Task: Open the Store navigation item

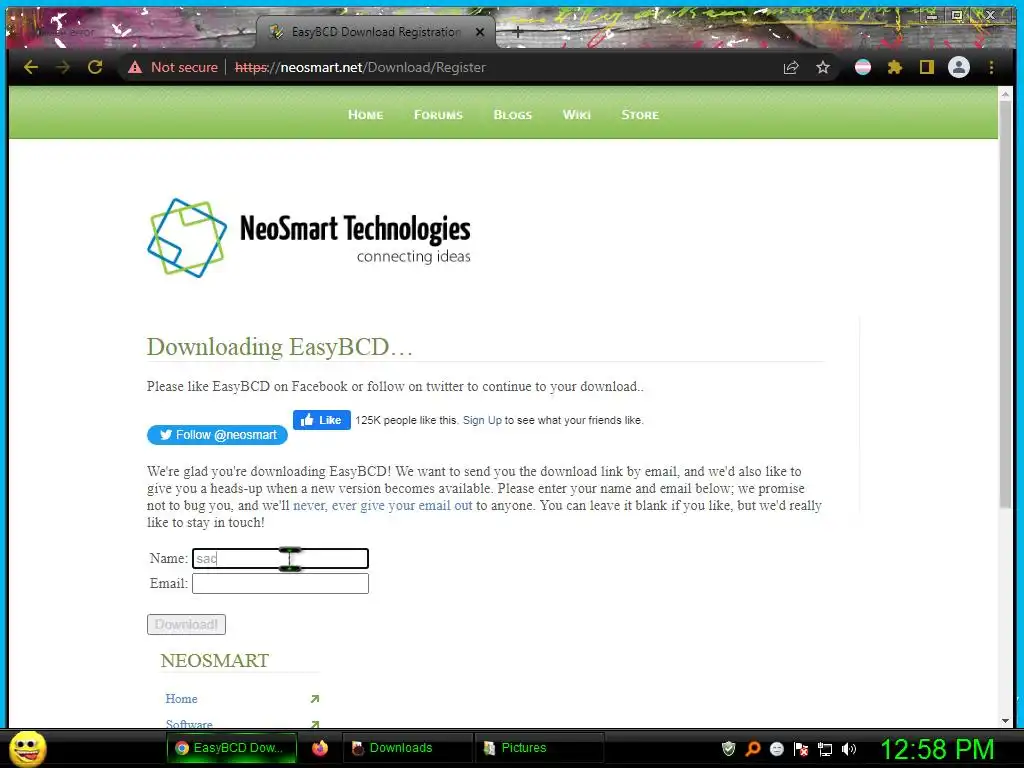Action: [x=640, y=115]
